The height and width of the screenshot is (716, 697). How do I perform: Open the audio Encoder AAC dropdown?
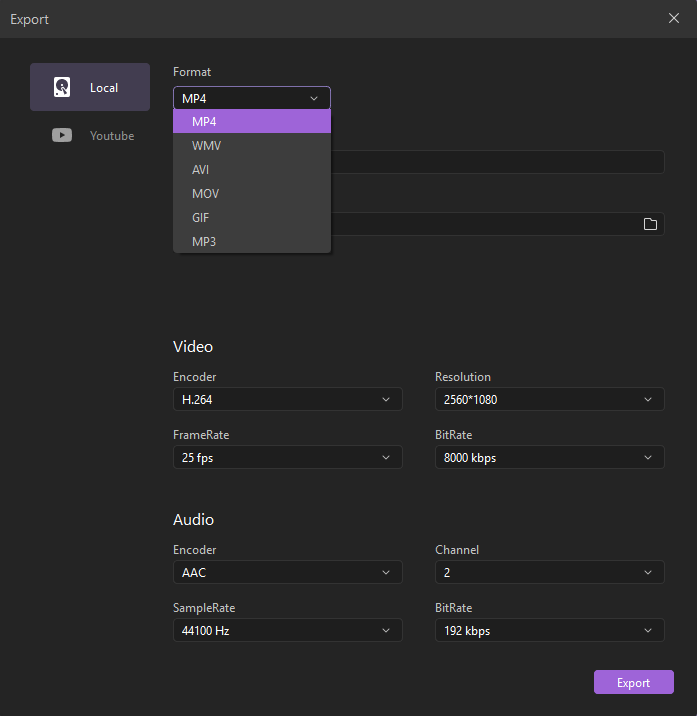click(x=287, y=572)
